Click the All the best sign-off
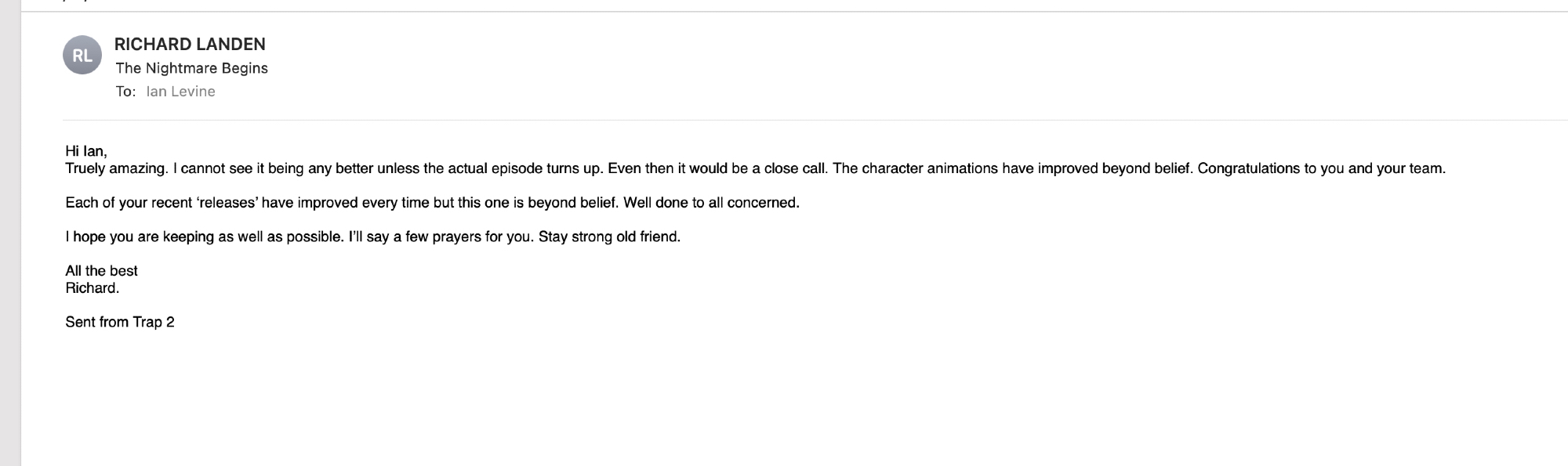The height and width of the screenshot is (466, 1568). click(101, 271)
